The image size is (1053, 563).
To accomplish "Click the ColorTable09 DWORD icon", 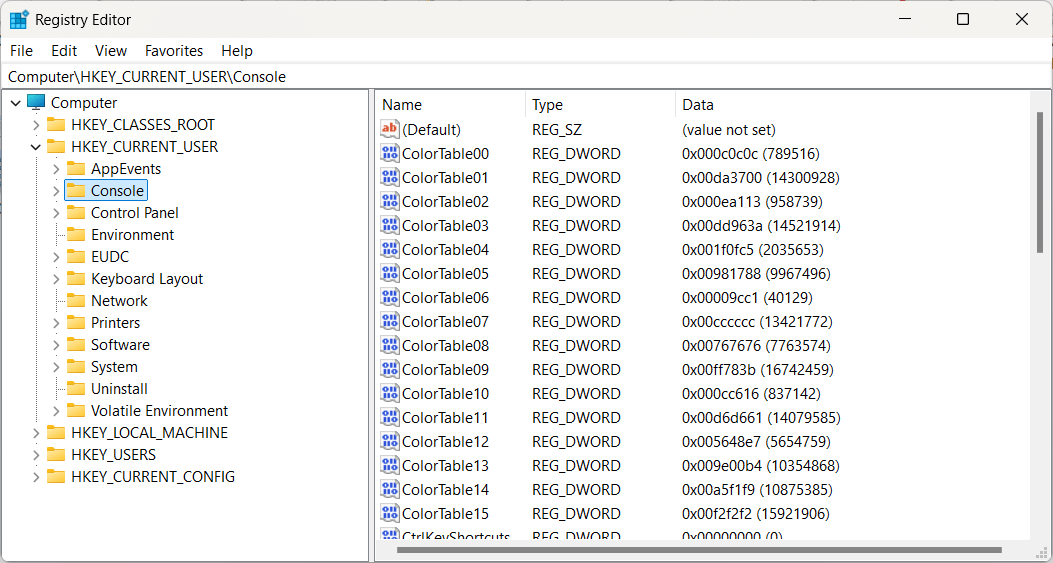I will pos(390,370).
